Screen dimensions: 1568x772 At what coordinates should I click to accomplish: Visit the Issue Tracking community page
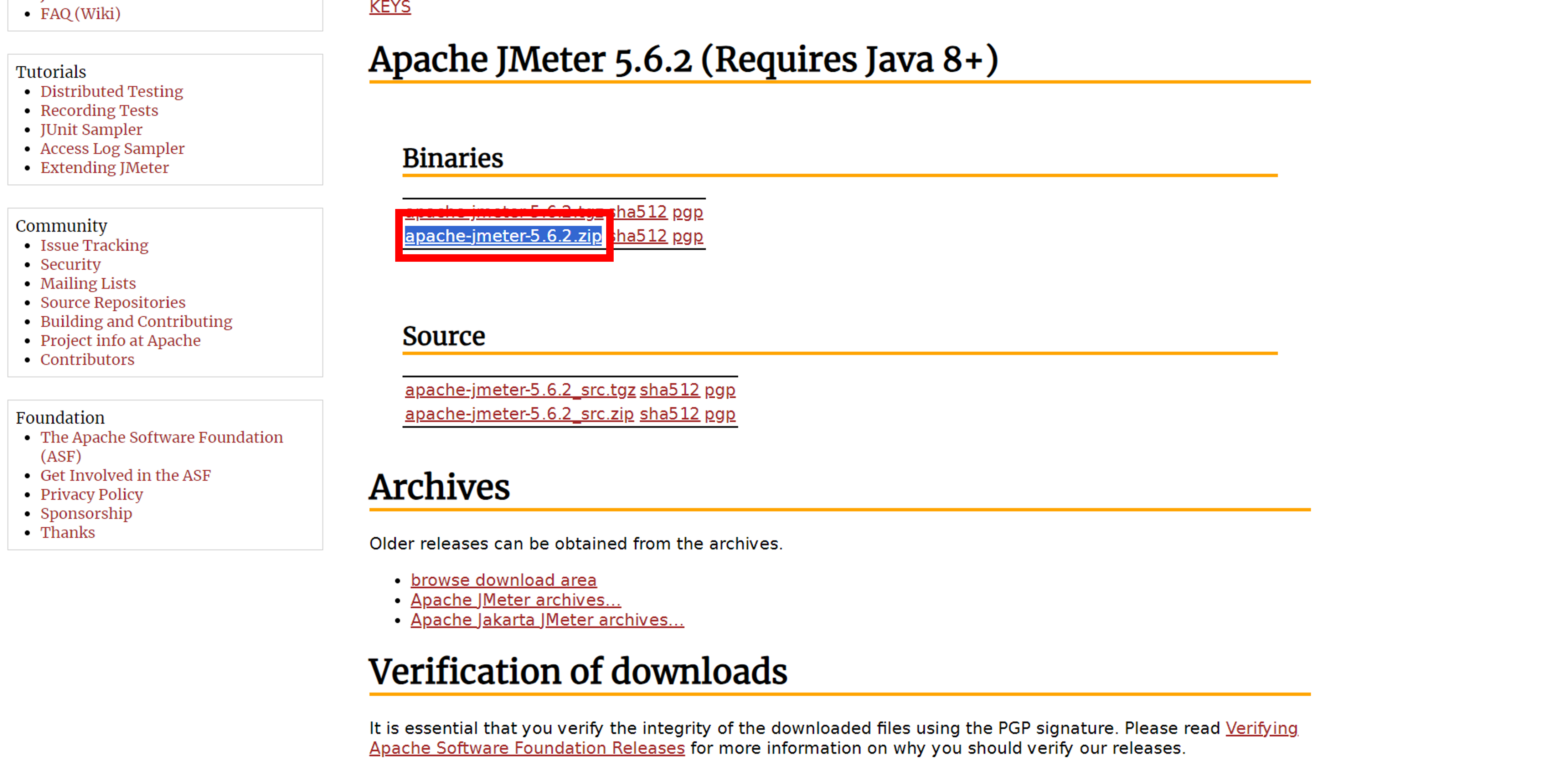[94, 245]
